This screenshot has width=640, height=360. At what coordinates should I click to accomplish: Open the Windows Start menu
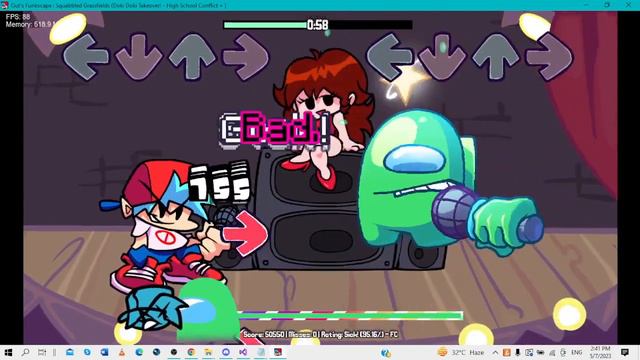click(x=8, y=352)
